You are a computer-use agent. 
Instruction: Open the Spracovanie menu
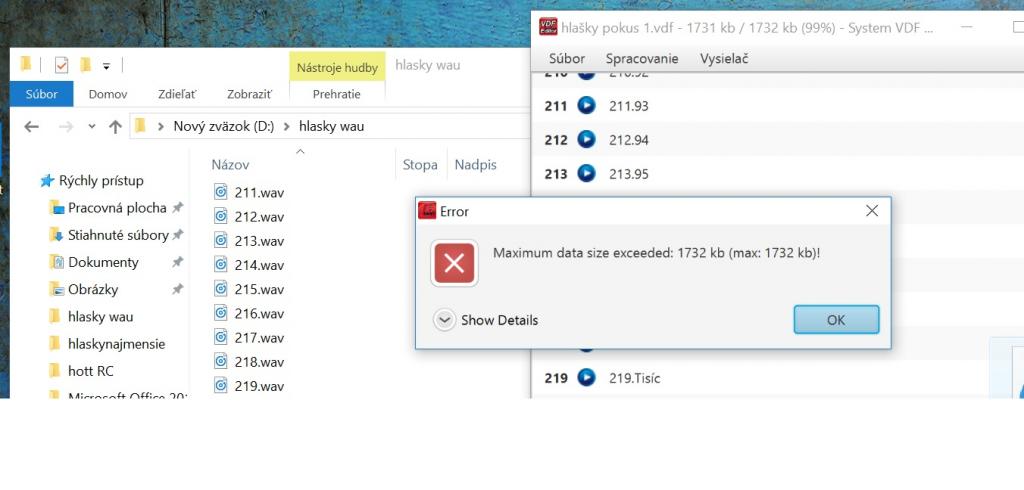[x=642, y=58]
